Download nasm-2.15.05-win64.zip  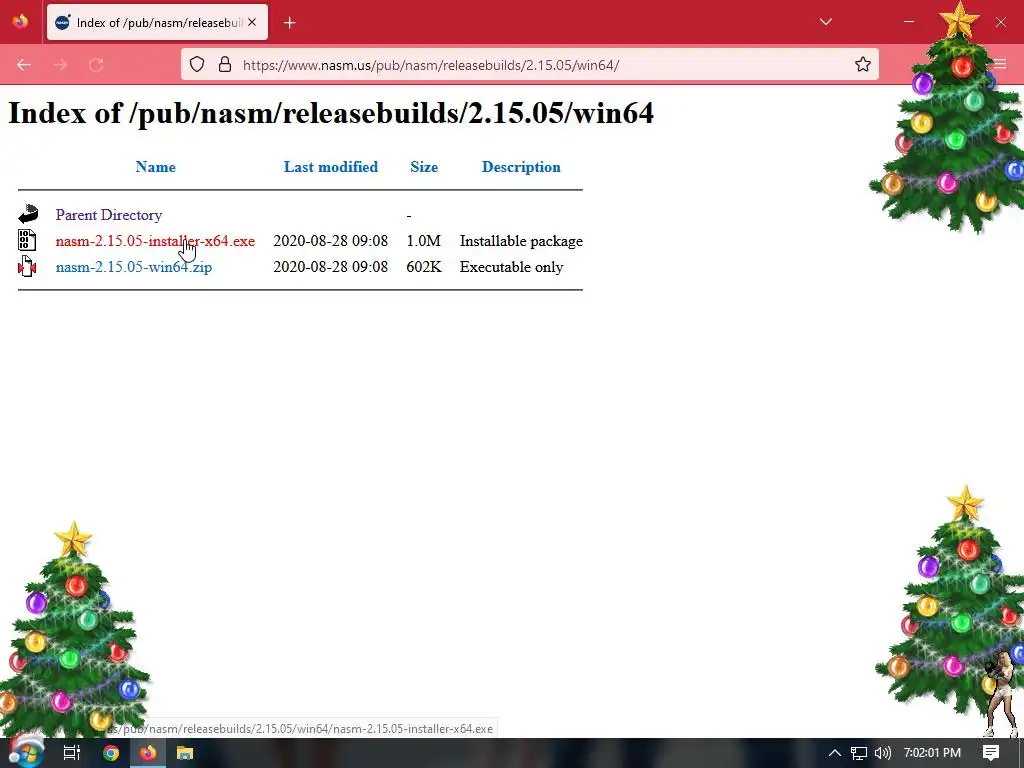(134, 267)
